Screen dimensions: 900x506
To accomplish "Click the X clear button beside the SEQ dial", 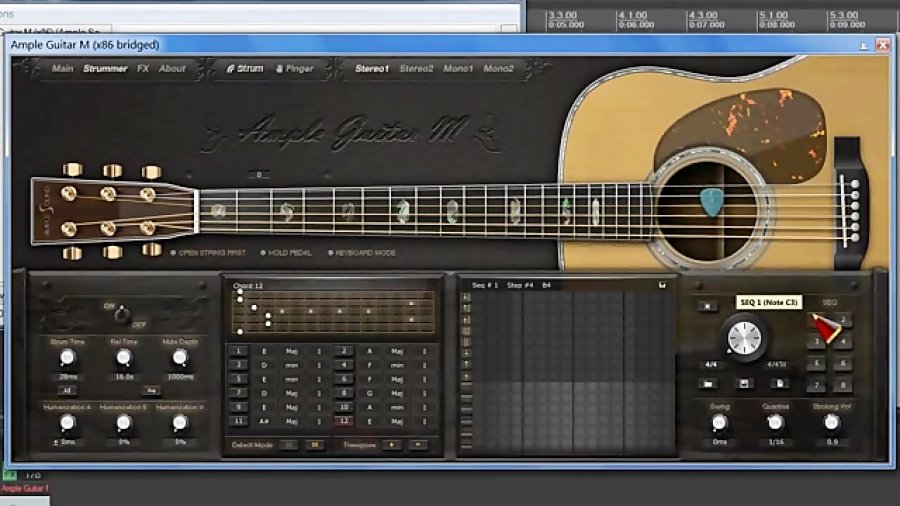I will (x=709, y=306).
